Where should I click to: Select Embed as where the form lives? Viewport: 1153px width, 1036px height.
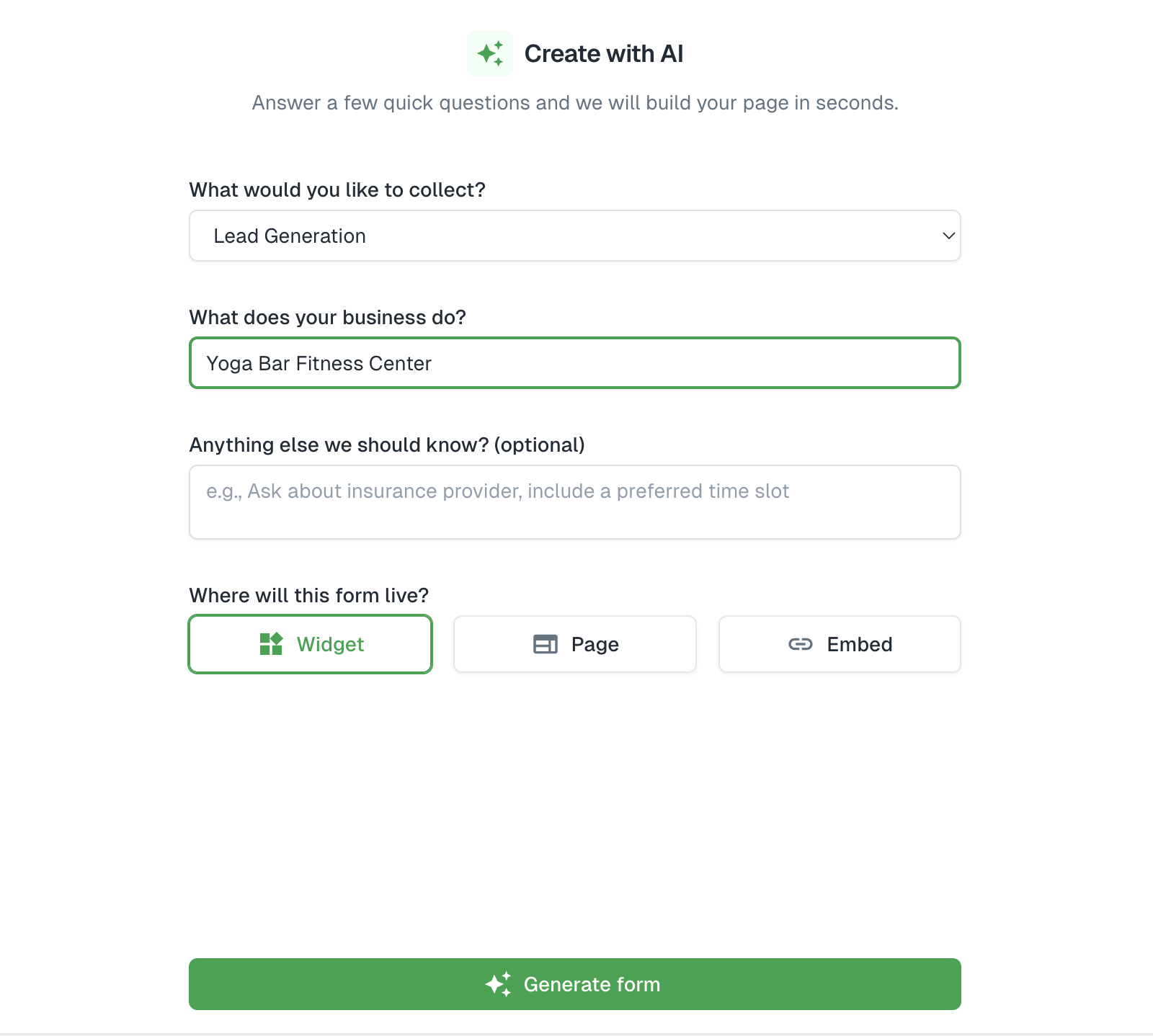pos(839,644)
